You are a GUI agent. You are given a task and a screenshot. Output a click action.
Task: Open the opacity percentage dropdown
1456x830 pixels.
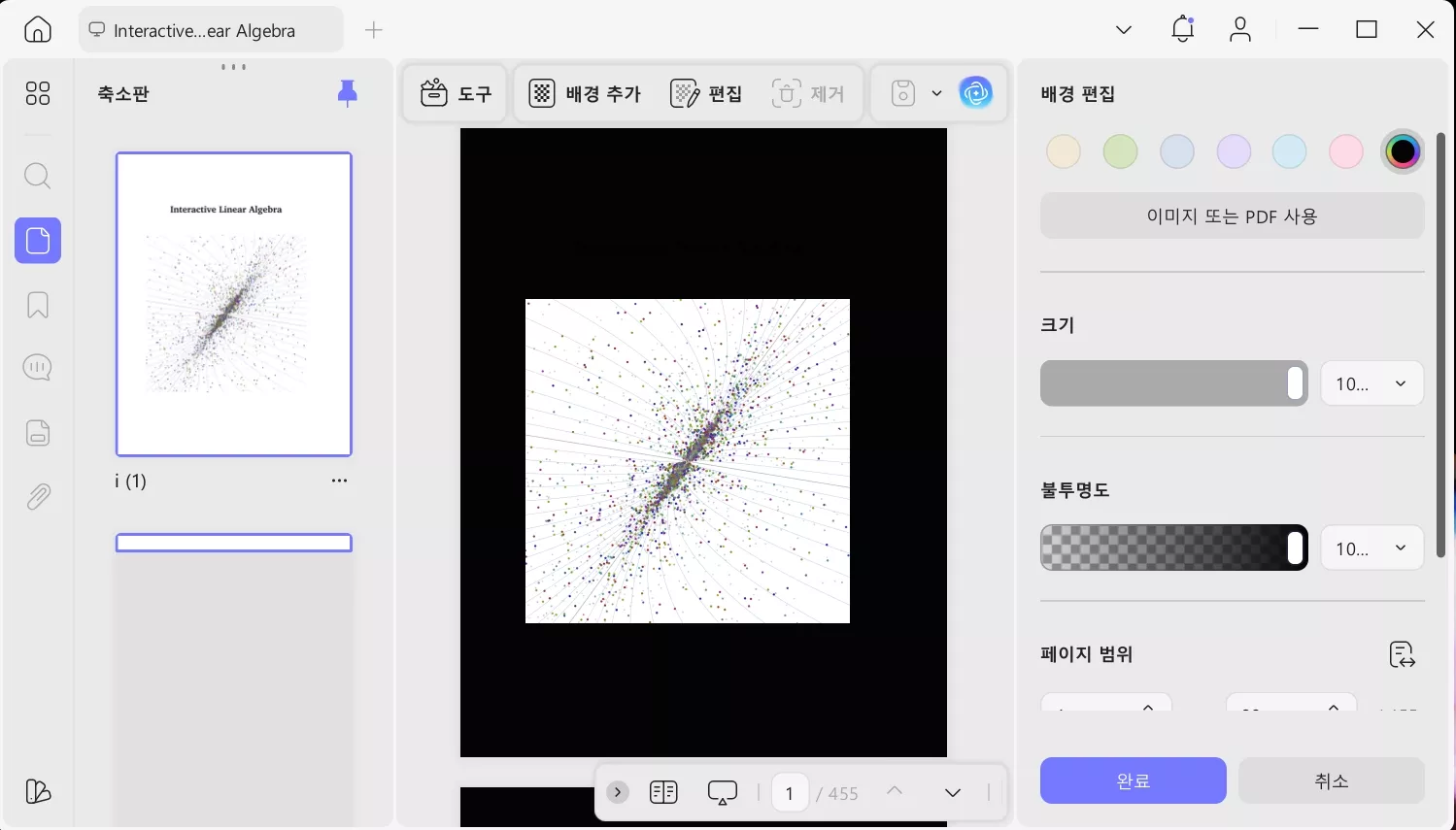pyautogui.click(x=1371, y=548)
